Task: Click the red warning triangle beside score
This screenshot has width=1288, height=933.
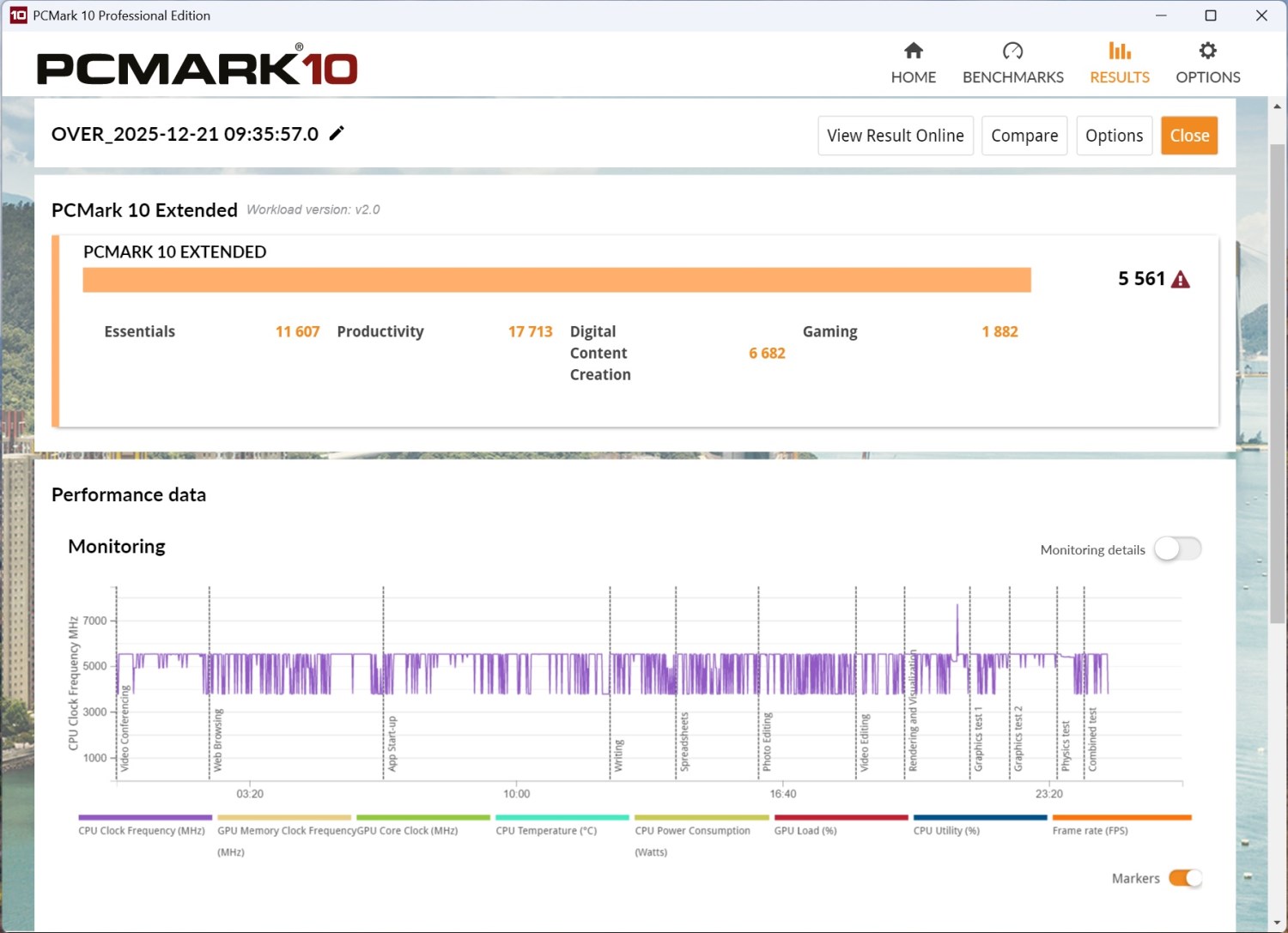Action: [1181, 280]
